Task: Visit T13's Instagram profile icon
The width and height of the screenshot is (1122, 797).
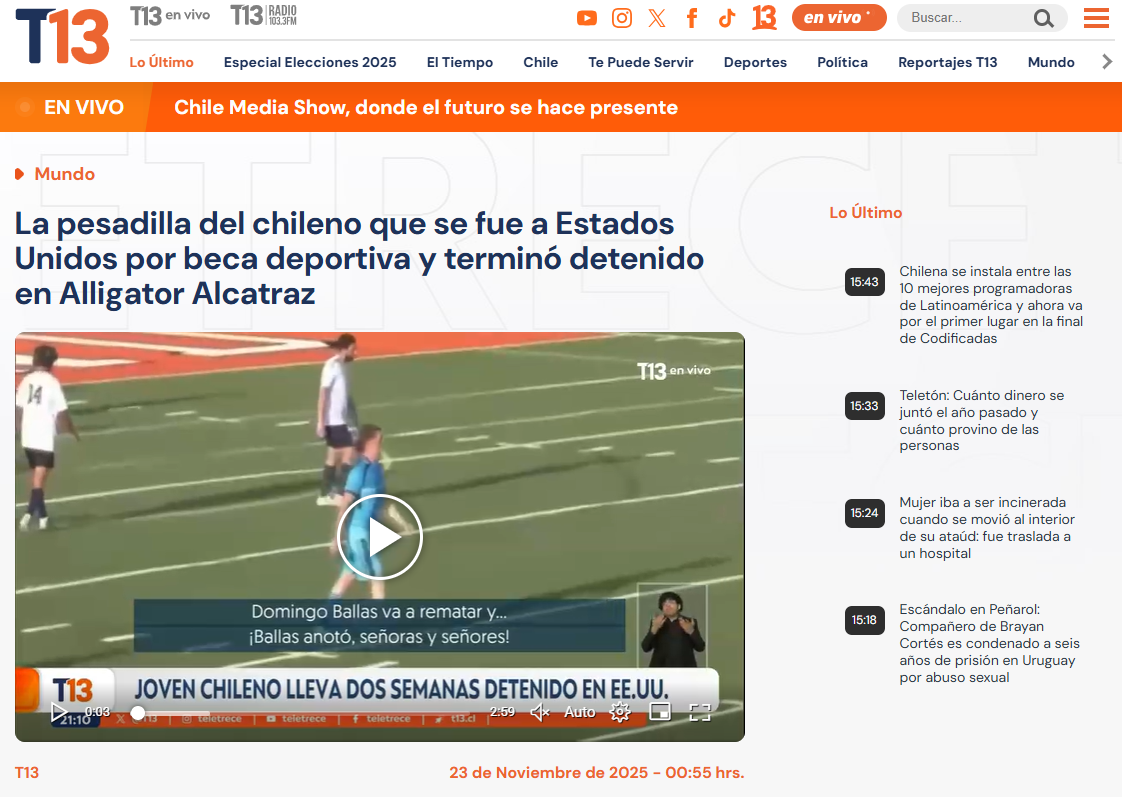Action: pos(622,18)
